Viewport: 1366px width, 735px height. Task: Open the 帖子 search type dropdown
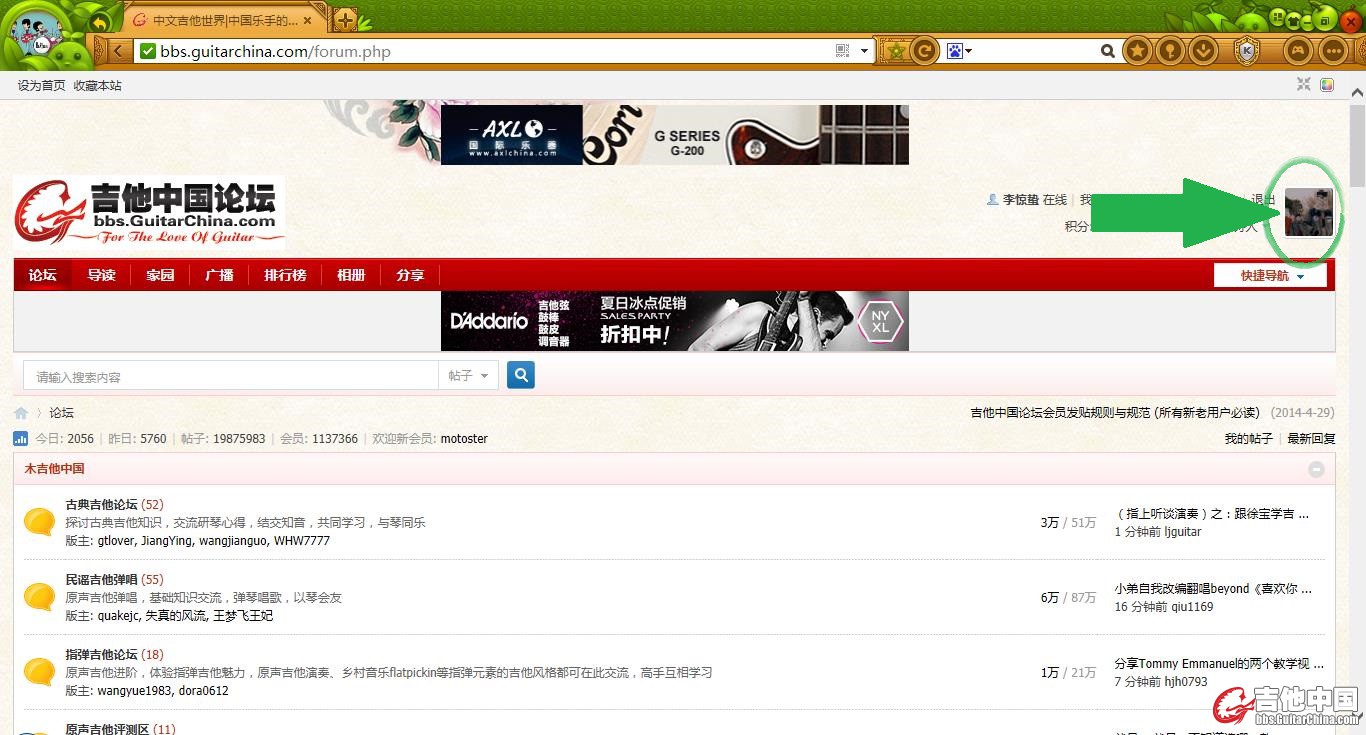click(468, 376)
